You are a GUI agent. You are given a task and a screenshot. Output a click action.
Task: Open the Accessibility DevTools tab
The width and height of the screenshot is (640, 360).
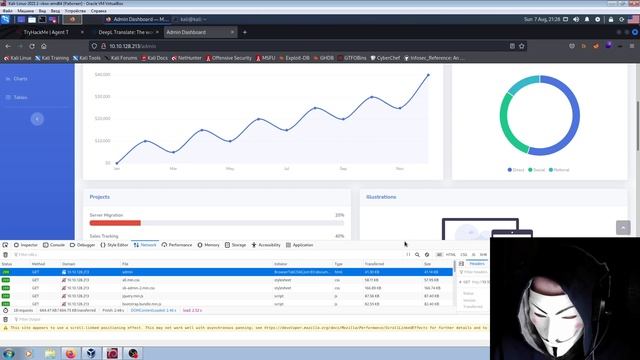click(x=266, y=245)
